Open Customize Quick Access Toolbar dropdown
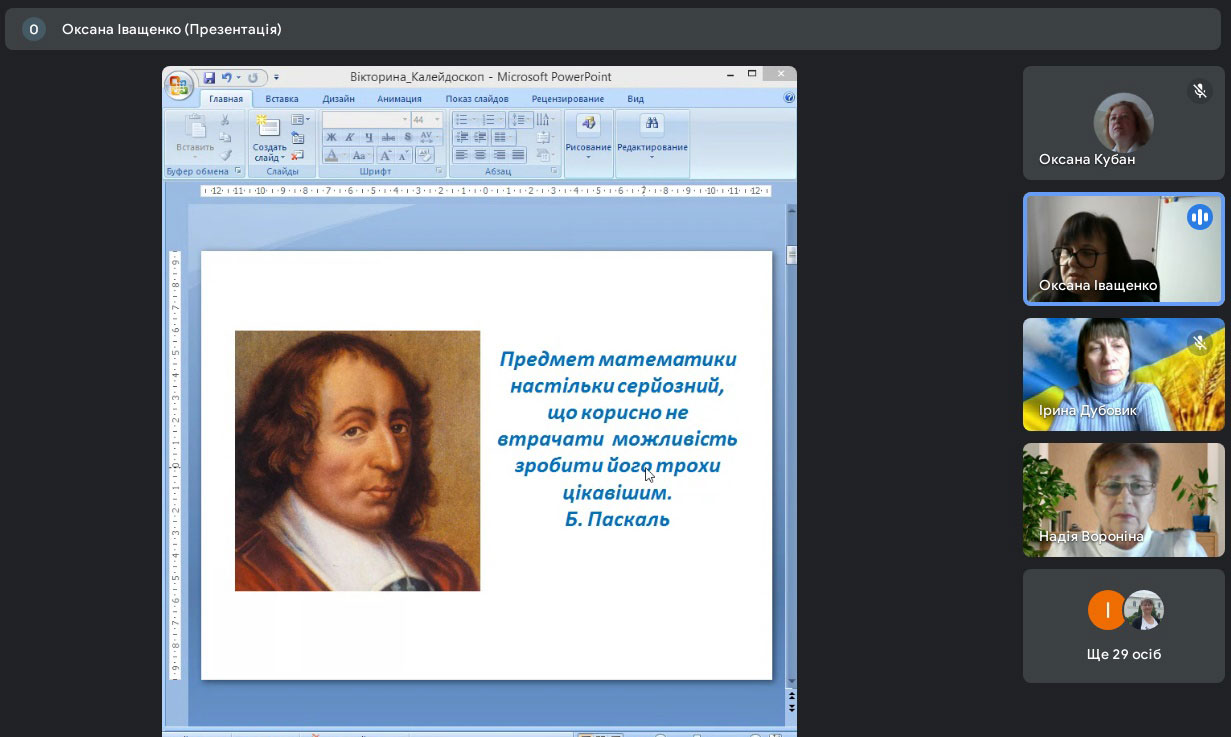Screen dimensions: 1231x737 click(x=276, y=77)
